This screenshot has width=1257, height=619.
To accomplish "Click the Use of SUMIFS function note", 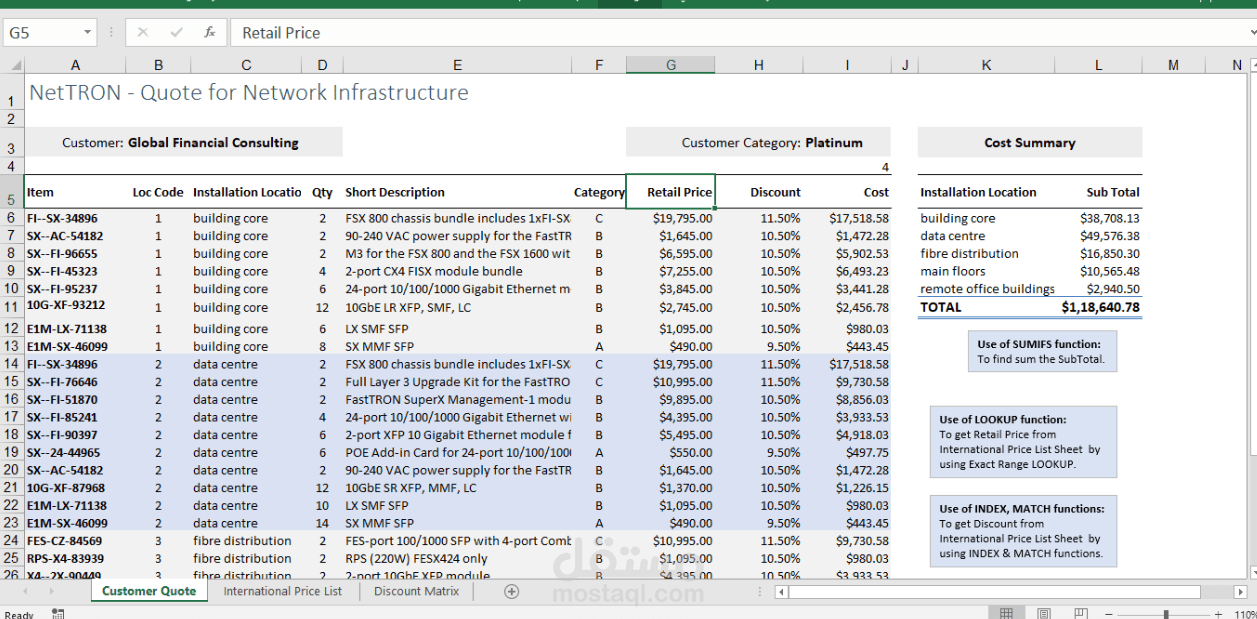I will 1041,351.
